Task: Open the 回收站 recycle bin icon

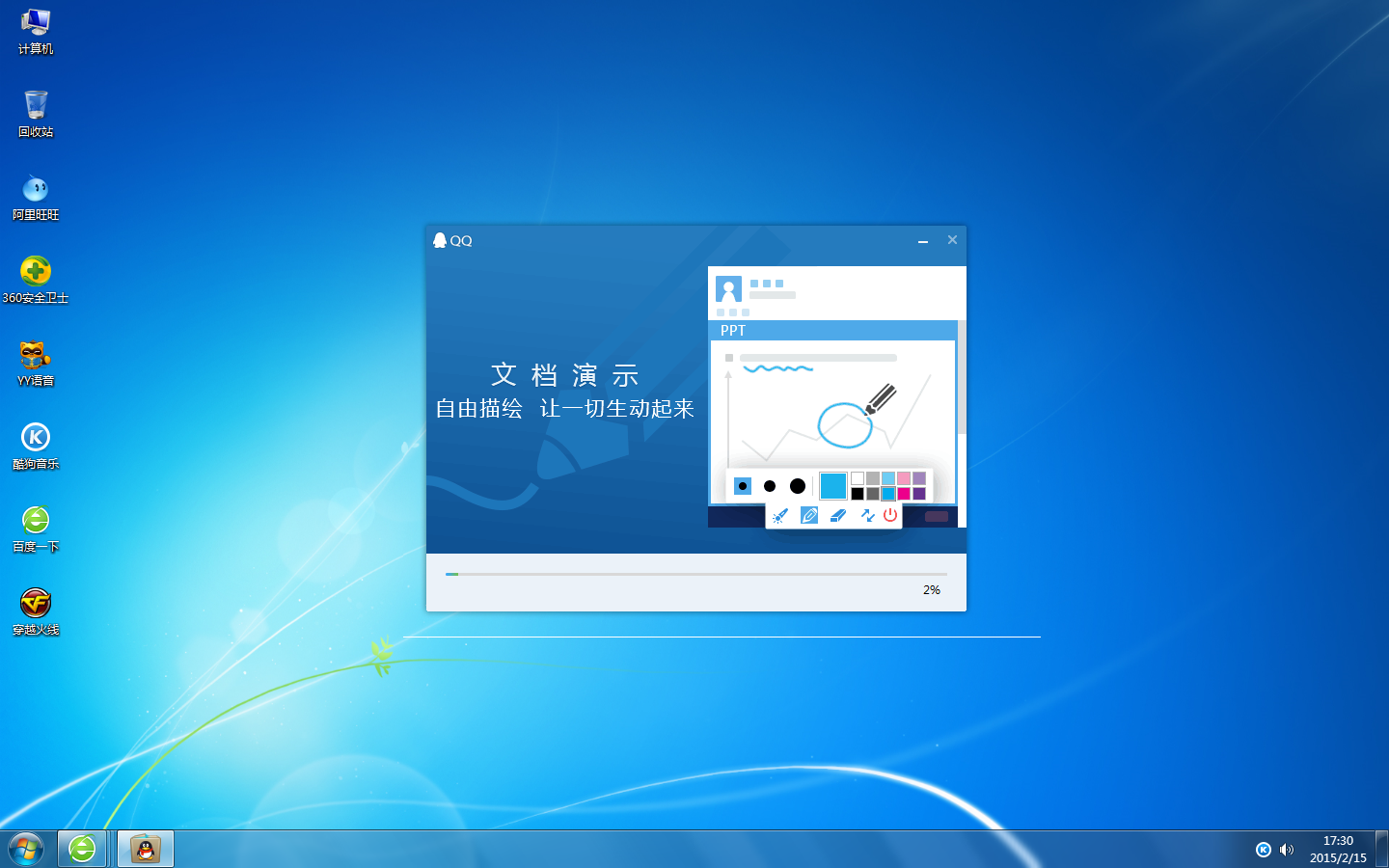Action: [x=36, y=114]
